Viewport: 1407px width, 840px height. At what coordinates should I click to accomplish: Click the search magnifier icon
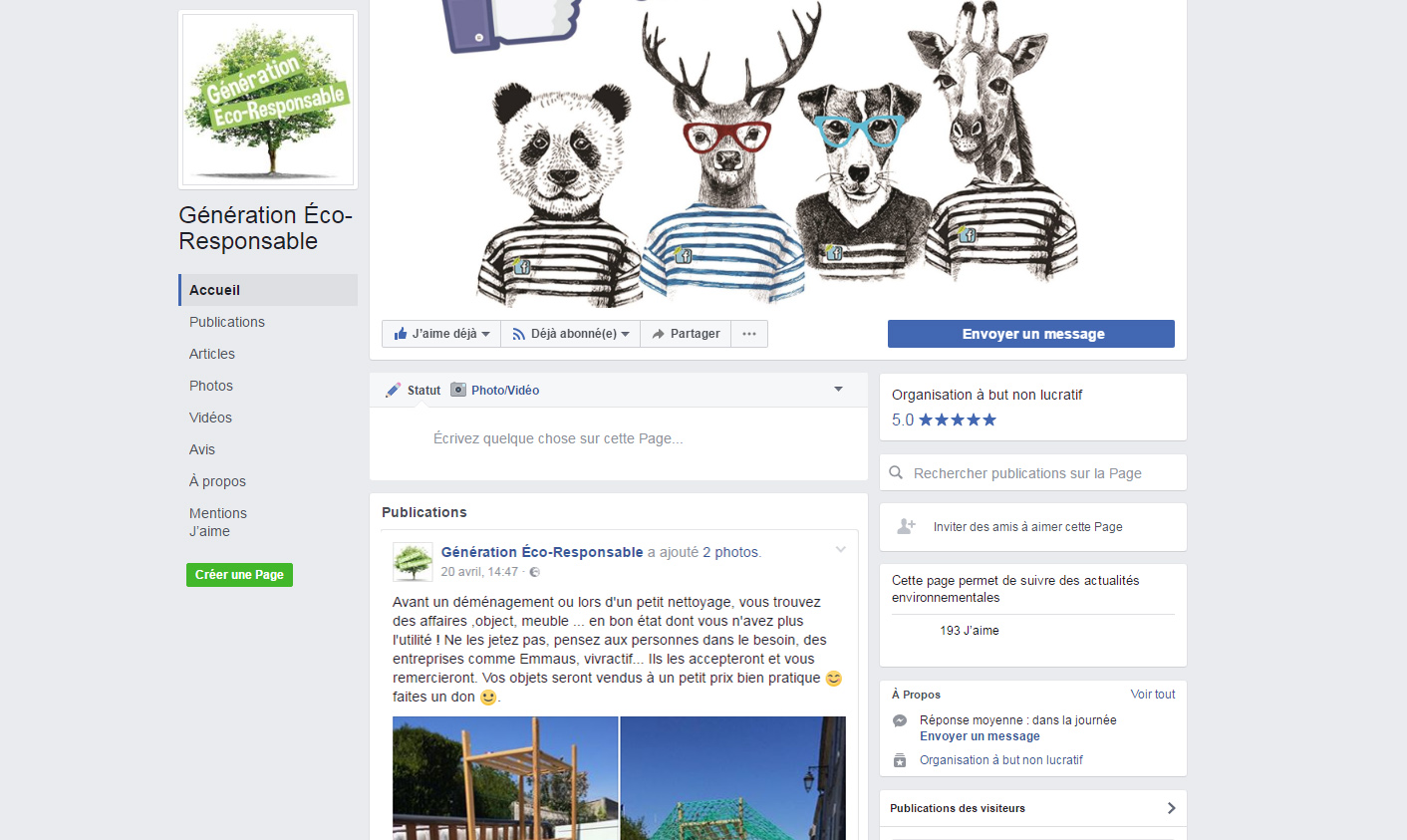pos(896,473)
